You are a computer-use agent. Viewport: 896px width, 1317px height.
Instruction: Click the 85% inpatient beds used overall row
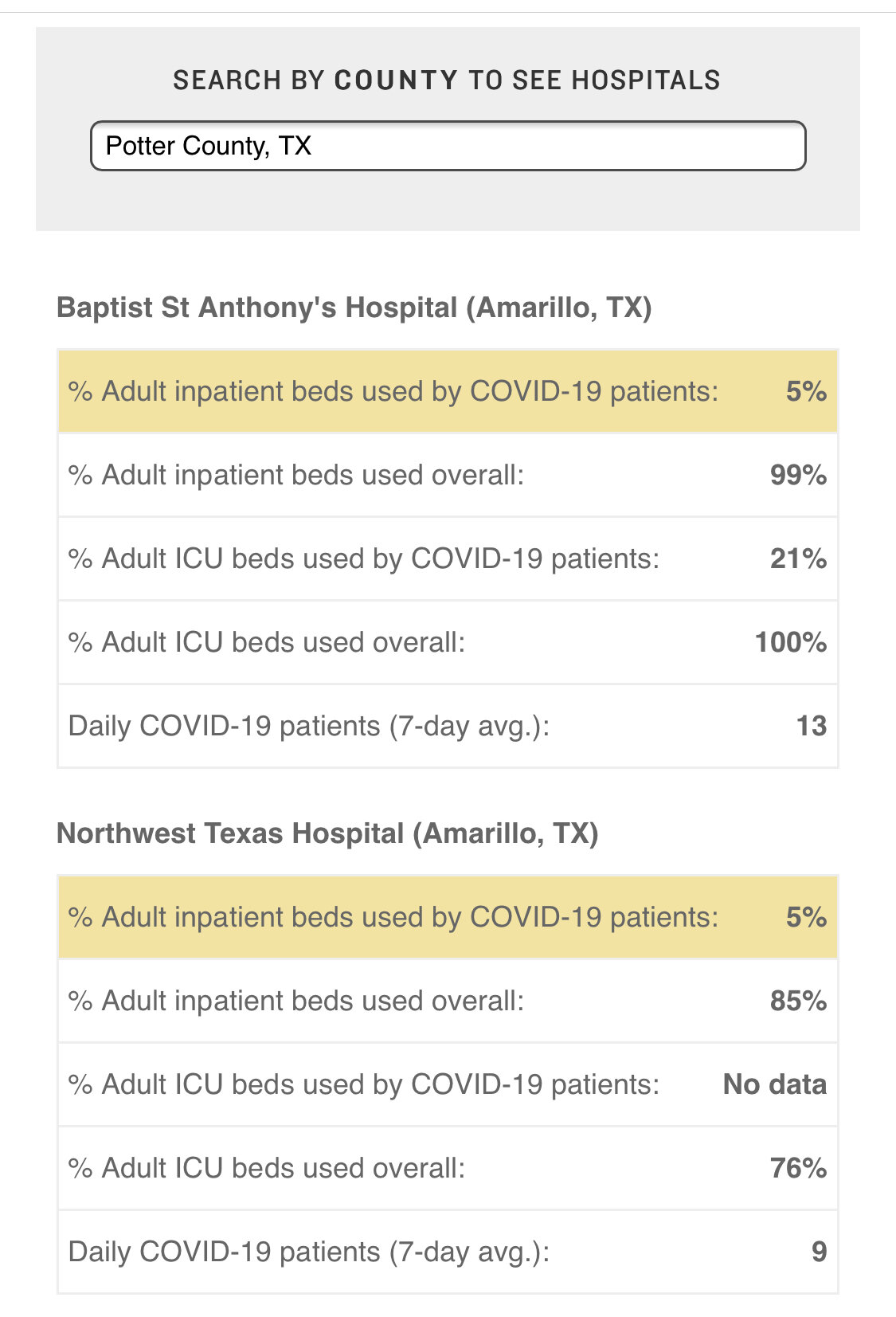tap(448, 1001)
